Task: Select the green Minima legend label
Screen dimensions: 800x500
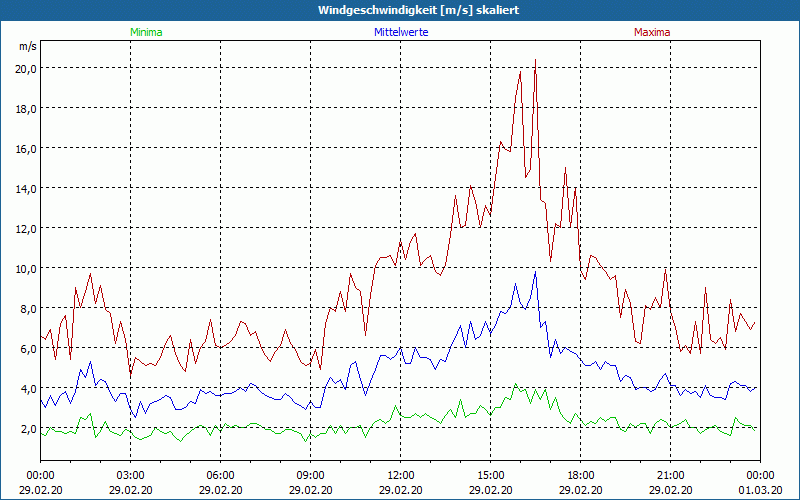Action: click(146, 32)
